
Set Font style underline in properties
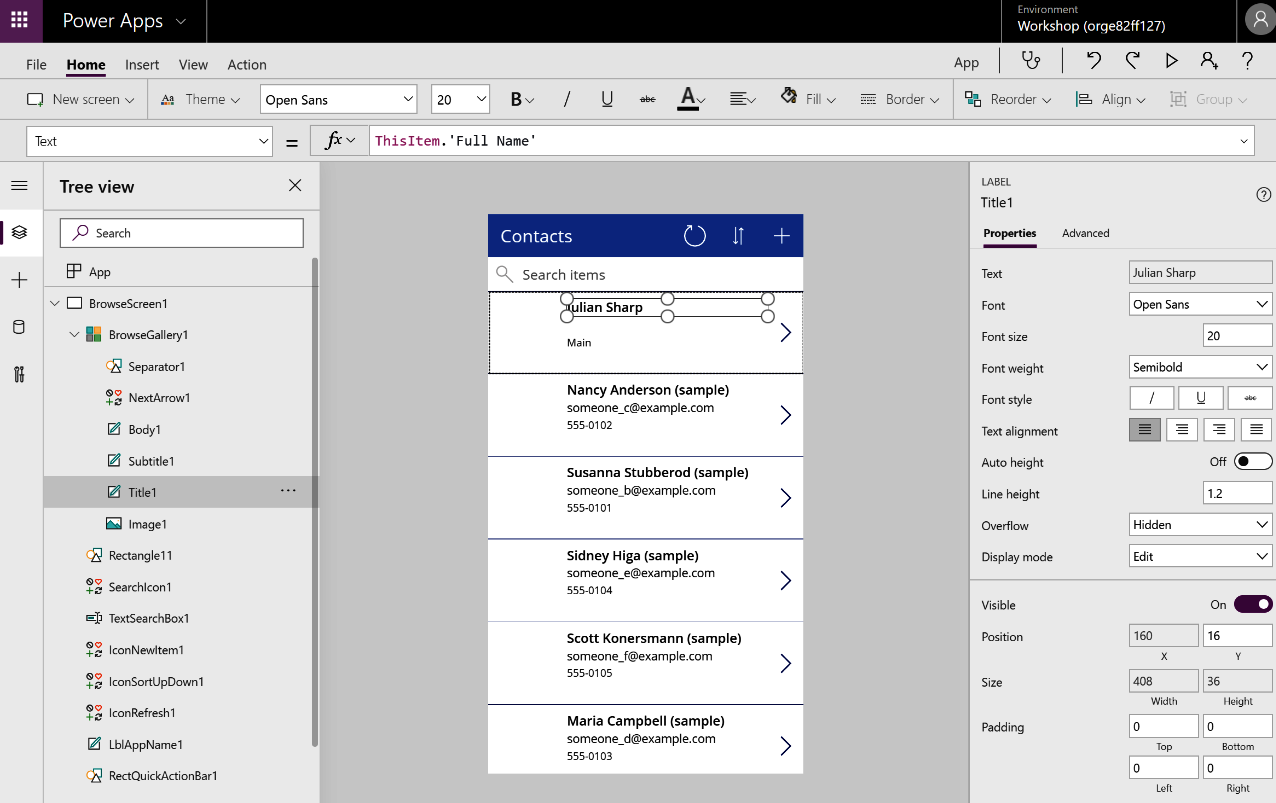point(1200,398)
